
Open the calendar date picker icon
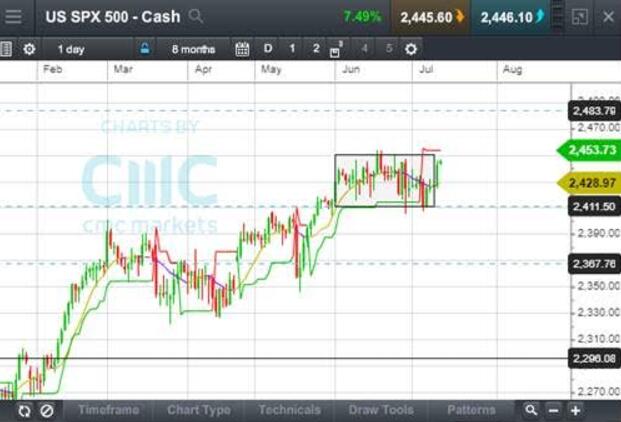point(241,49)
